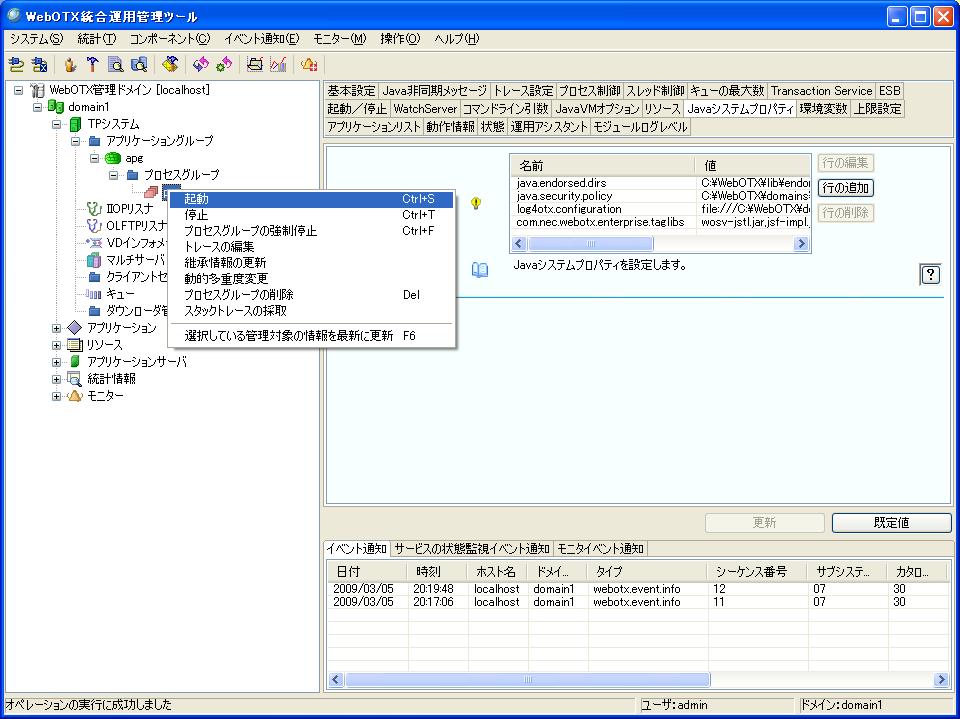Click the document magnifier search toolbar icon

tap(116, 65)
